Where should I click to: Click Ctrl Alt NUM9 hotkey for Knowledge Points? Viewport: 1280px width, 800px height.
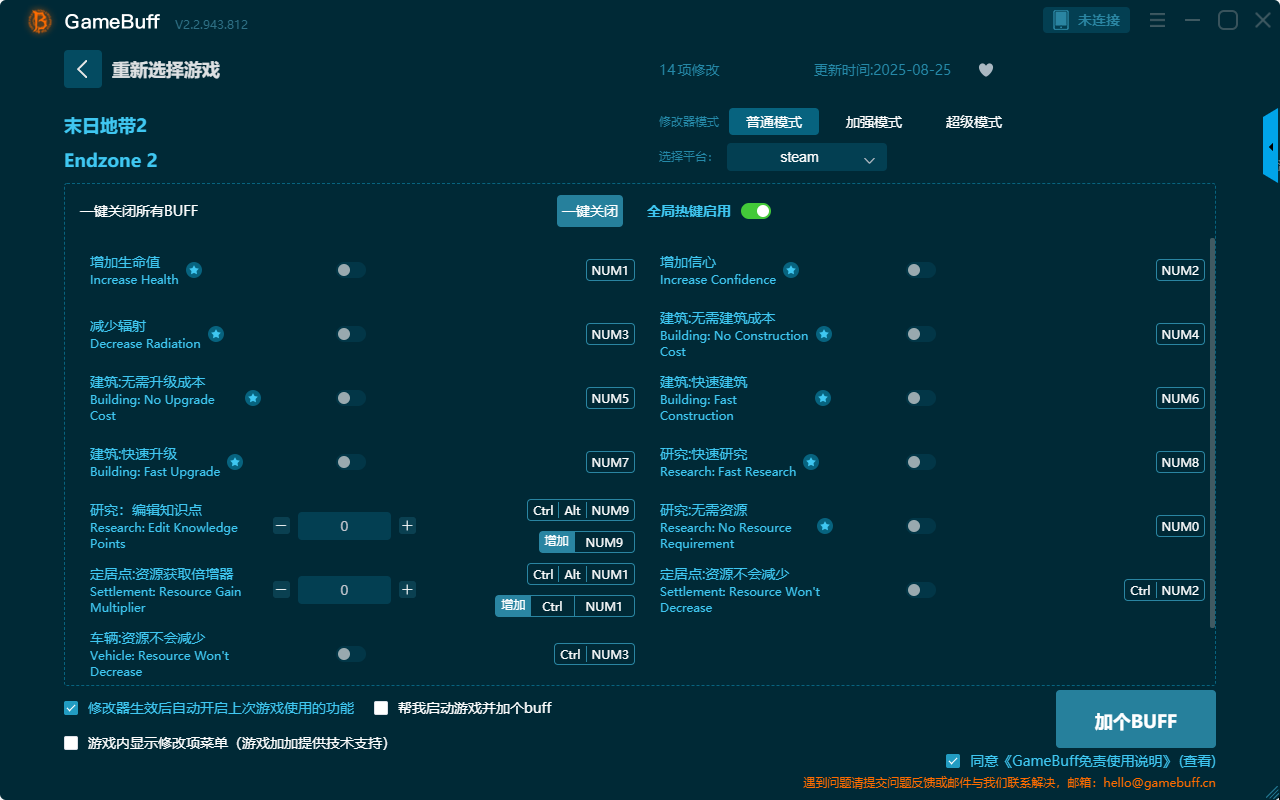pos(581,510)
